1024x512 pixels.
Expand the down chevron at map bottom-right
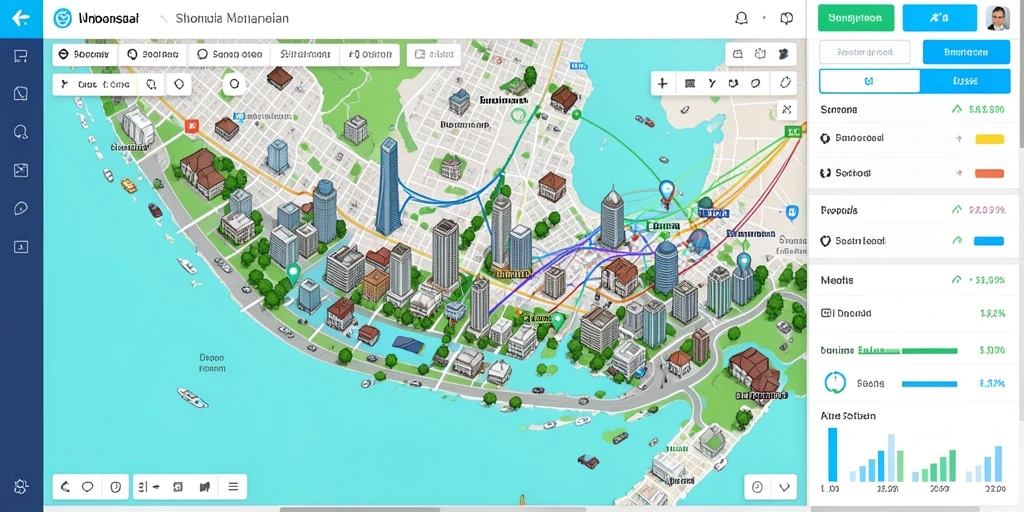pyautogui.click(x=785, y=487)
